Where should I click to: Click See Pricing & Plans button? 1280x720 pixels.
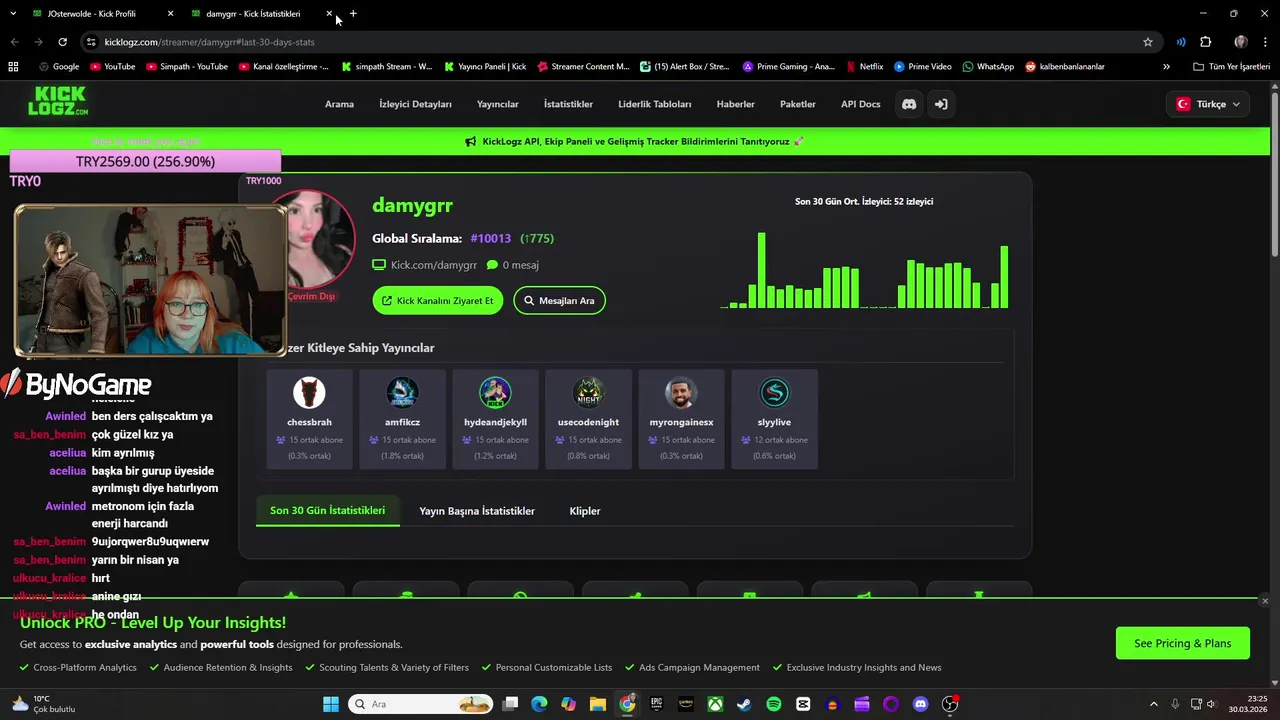click(x=1183, y=643)
